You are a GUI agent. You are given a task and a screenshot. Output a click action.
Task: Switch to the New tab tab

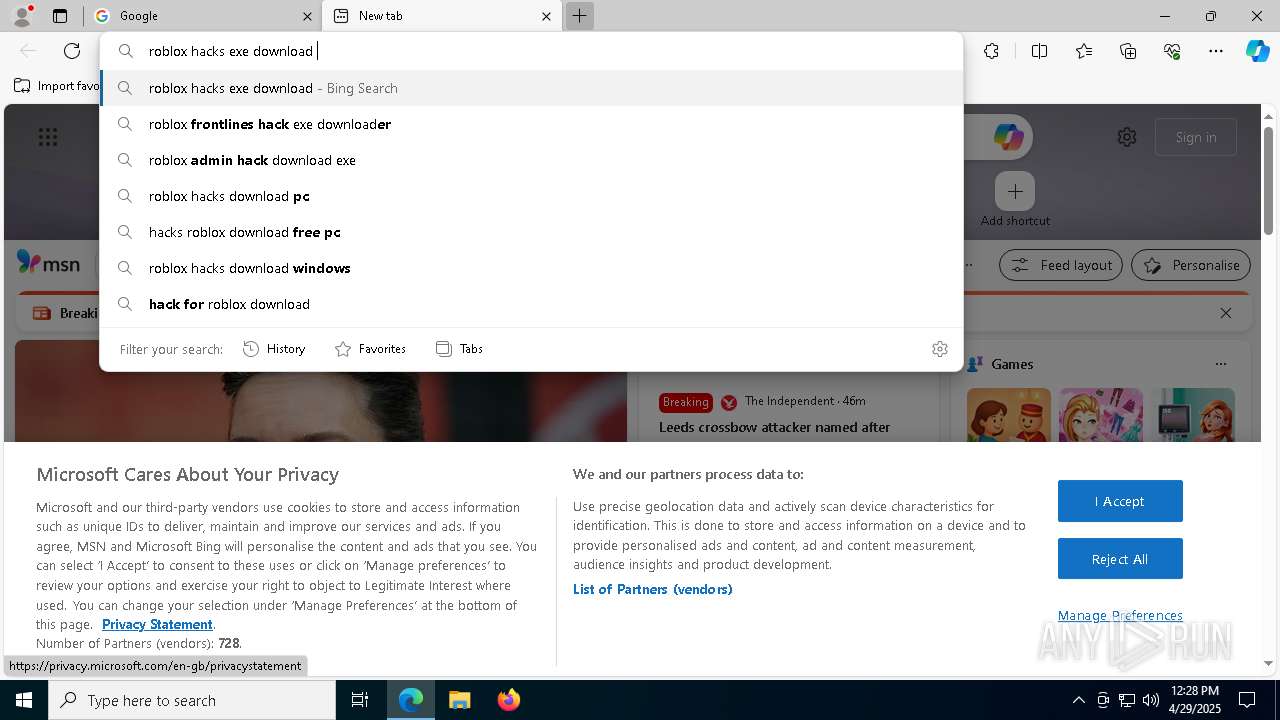440,16
